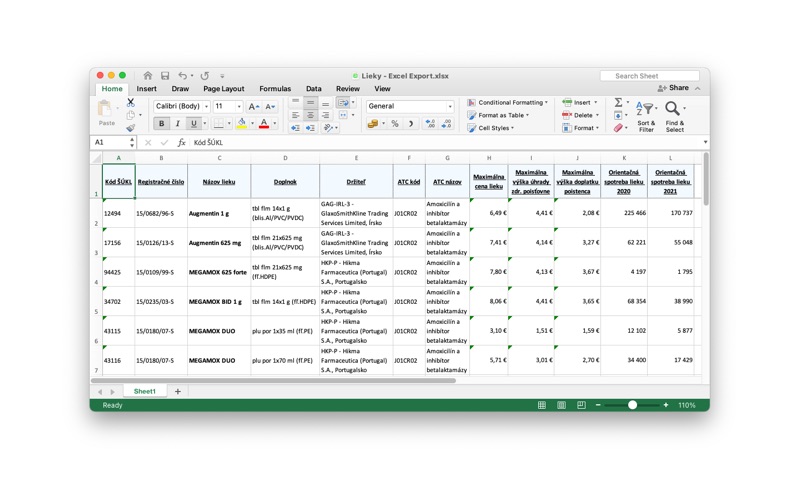Screen dimensions: 800x500
Task: Open the Delete cells dropdown
Action: pos(580,115)
